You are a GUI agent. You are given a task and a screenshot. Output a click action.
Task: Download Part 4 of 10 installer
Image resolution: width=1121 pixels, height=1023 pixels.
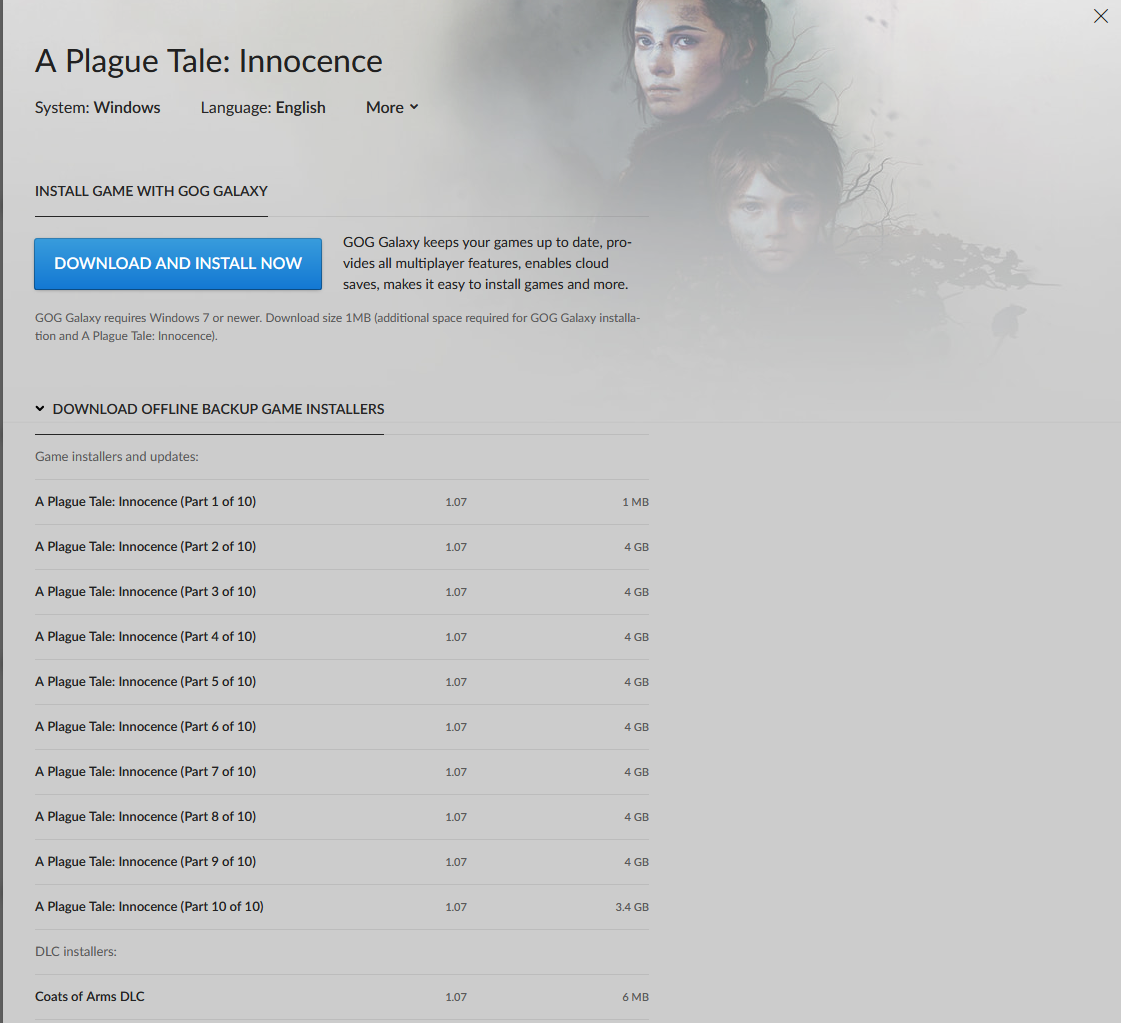[342, 637]
